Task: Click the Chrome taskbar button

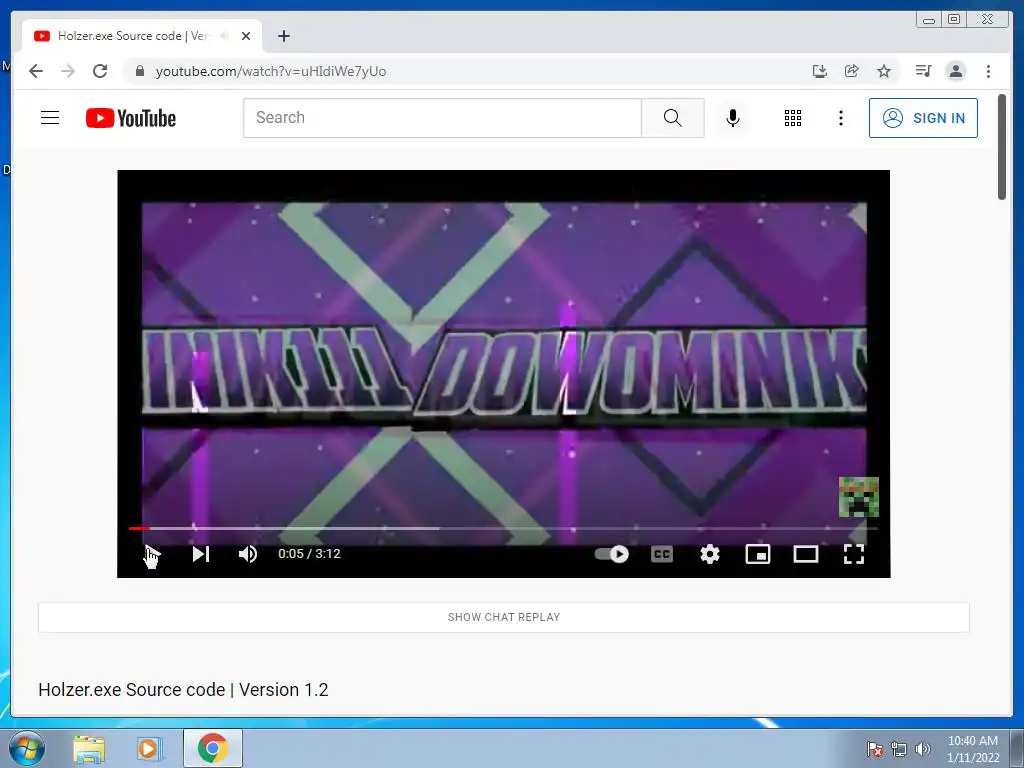Action: 213,748
